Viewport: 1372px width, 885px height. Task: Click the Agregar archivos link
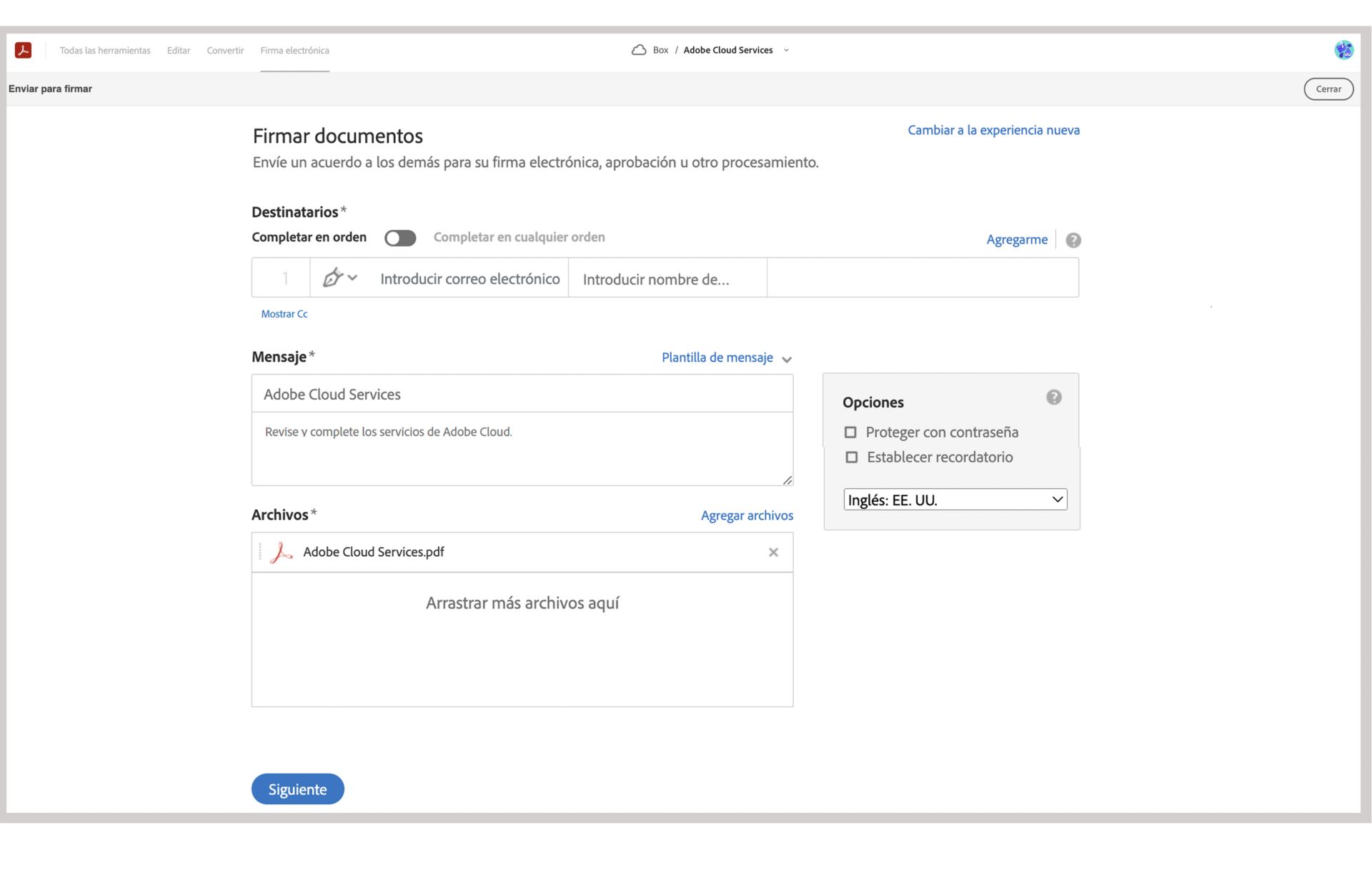point(747,515)
